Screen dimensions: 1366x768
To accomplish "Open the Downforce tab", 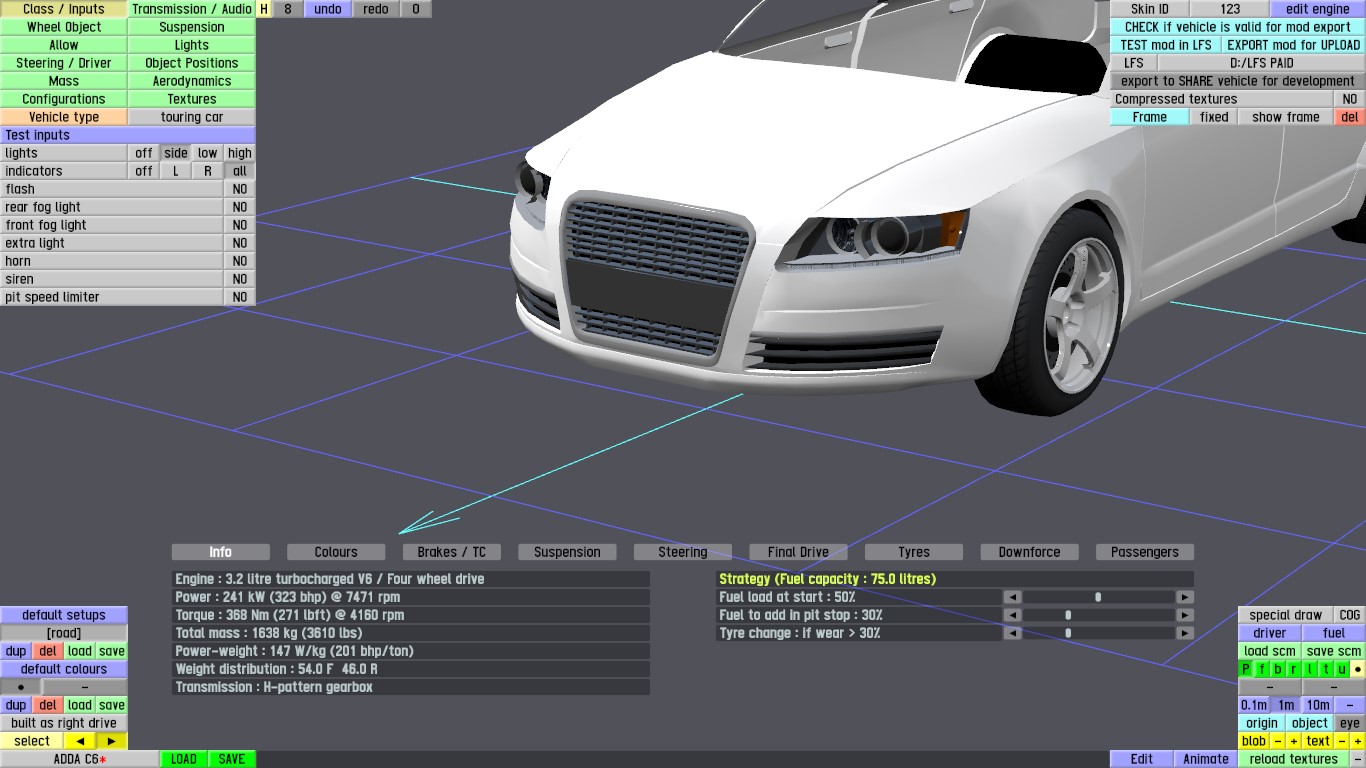I will 1029,552.
